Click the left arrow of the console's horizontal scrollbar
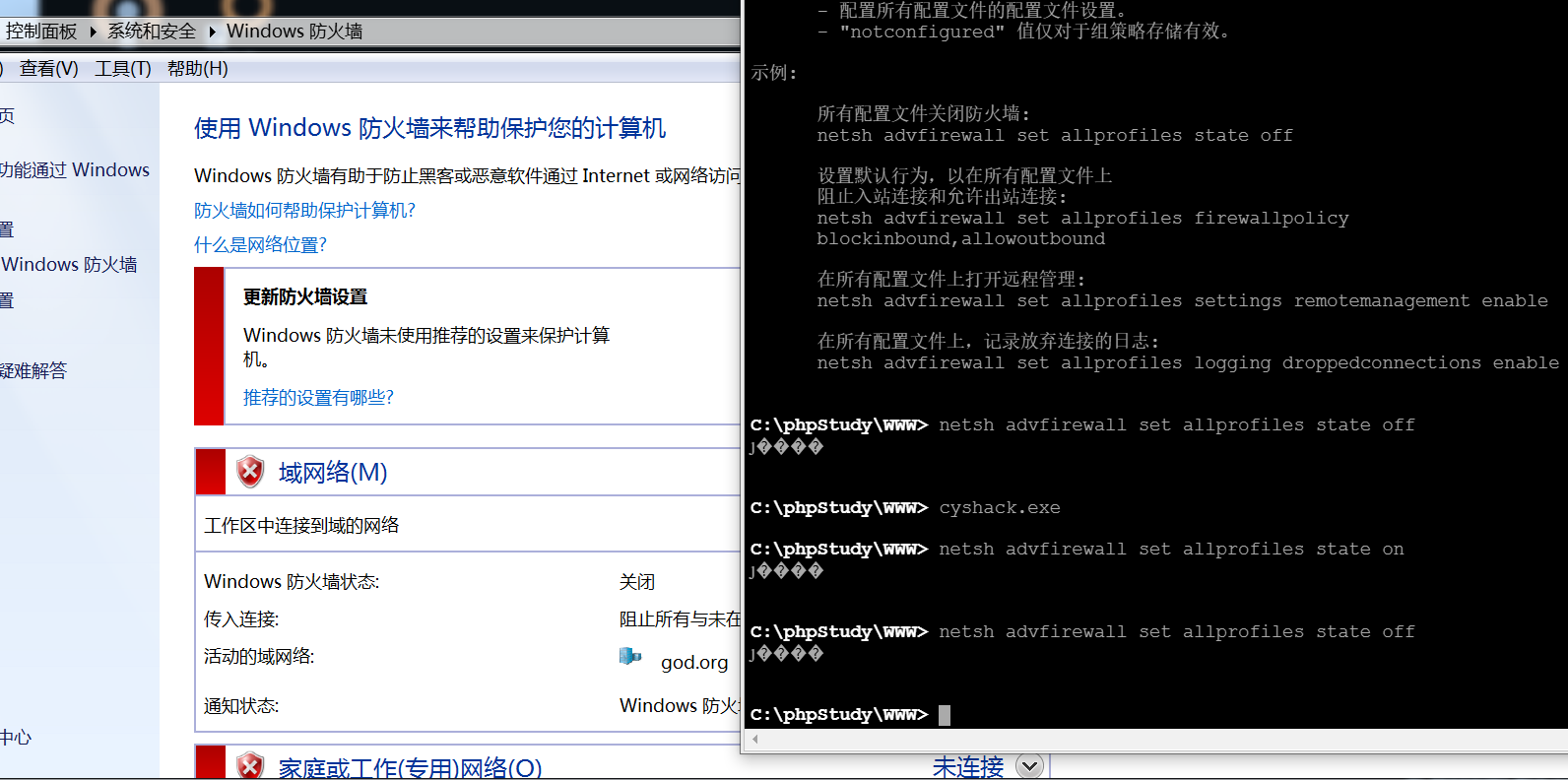The width and height of the screenshot is (1568, 780). [755, 739]
